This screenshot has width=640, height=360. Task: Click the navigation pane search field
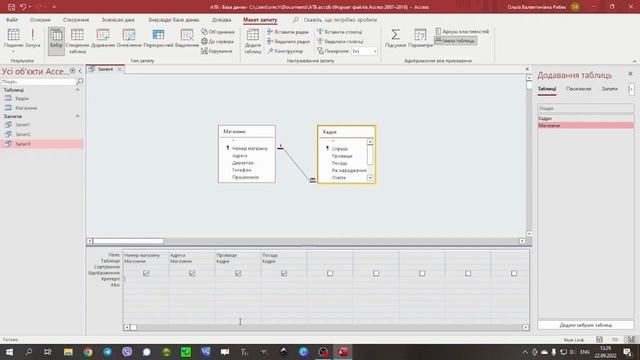coord(38,82)
